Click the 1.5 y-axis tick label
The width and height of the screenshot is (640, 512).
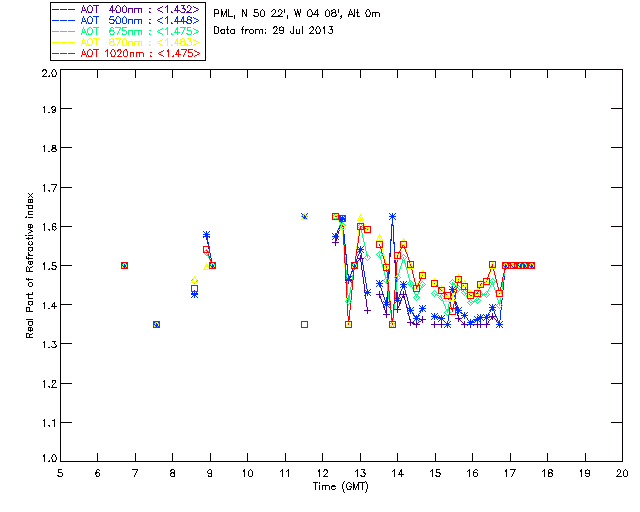pyautogui.click(x=49, y=266)
